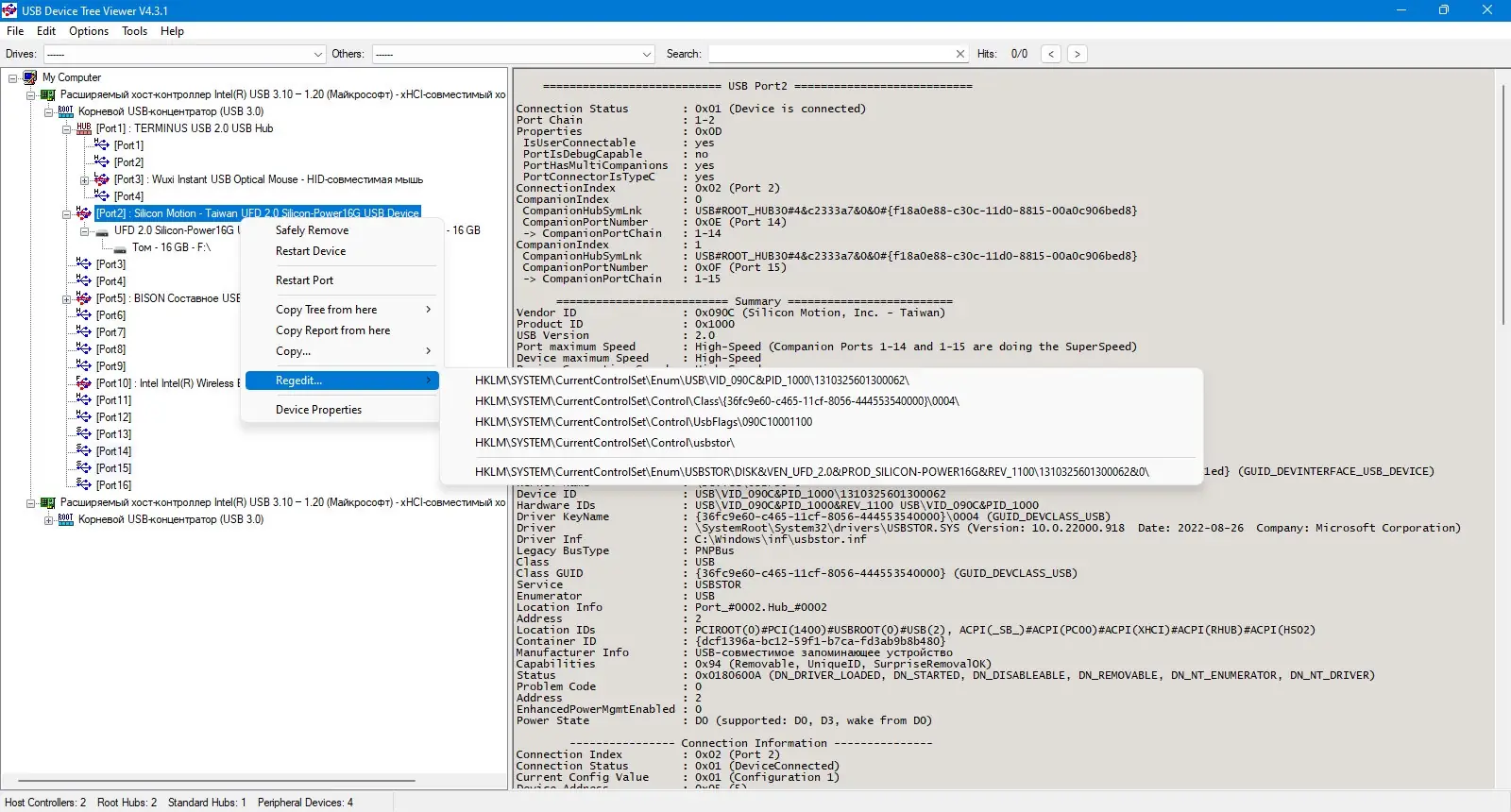The image size is (1511, 812).
Task: Collapse the UFD 2.0 Silicon-Power16G disk node
Action: click(x=84, y=231)
